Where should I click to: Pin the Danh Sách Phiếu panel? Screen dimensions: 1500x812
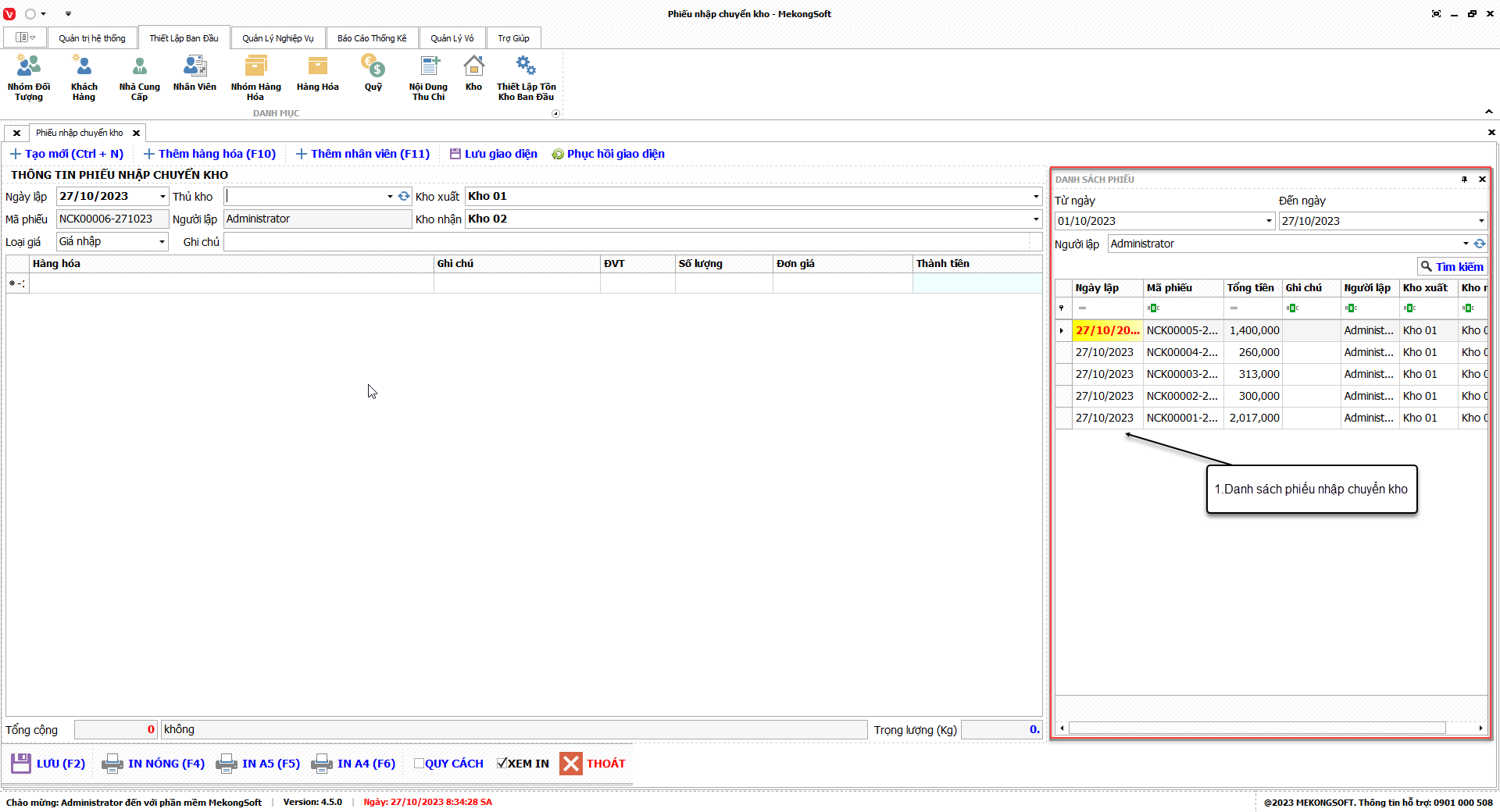click(x=1464, y=180)
